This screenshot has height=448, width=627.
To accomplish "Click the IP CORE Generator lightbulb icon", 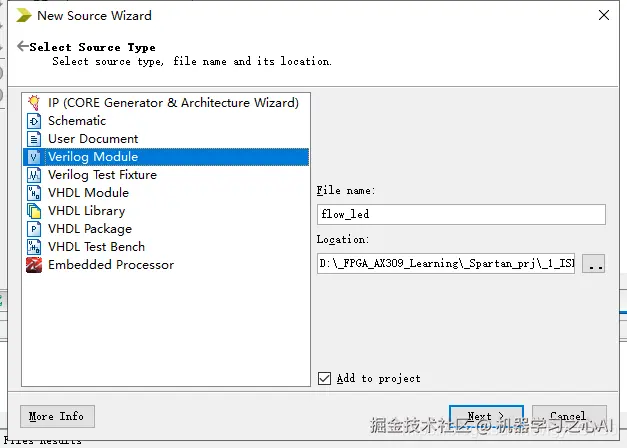I will click(x=34, y=103).
